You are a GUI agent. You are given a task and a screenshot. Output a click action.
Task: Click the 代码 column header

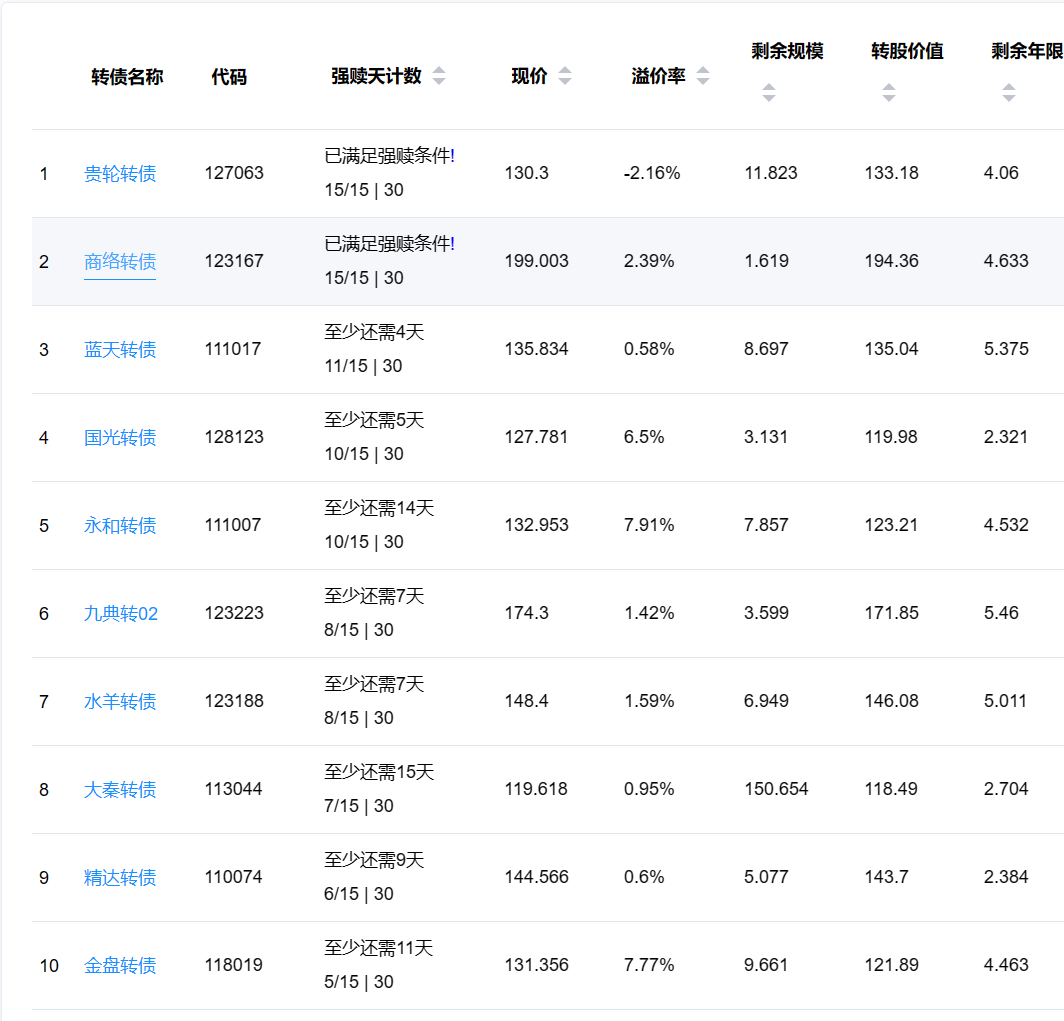pyautogui.click(x=229, y=77)
